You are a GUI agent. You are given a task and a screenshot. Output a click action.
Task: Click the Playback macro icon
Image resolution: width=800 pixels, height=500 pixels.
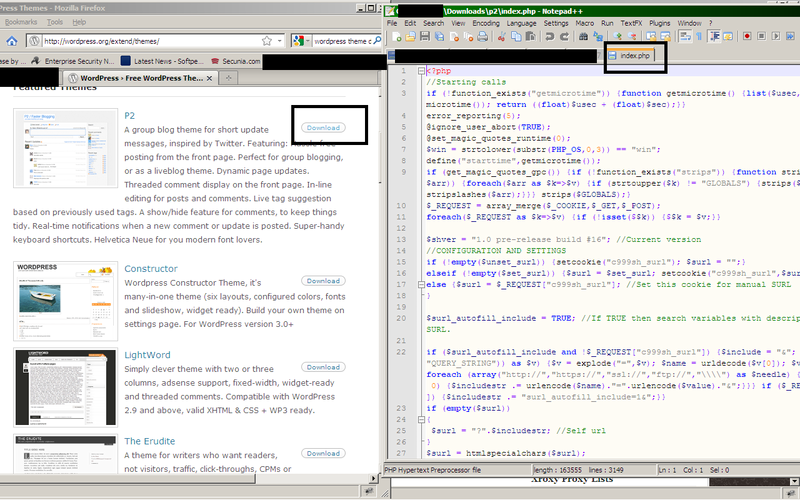(x=776, y=36)
